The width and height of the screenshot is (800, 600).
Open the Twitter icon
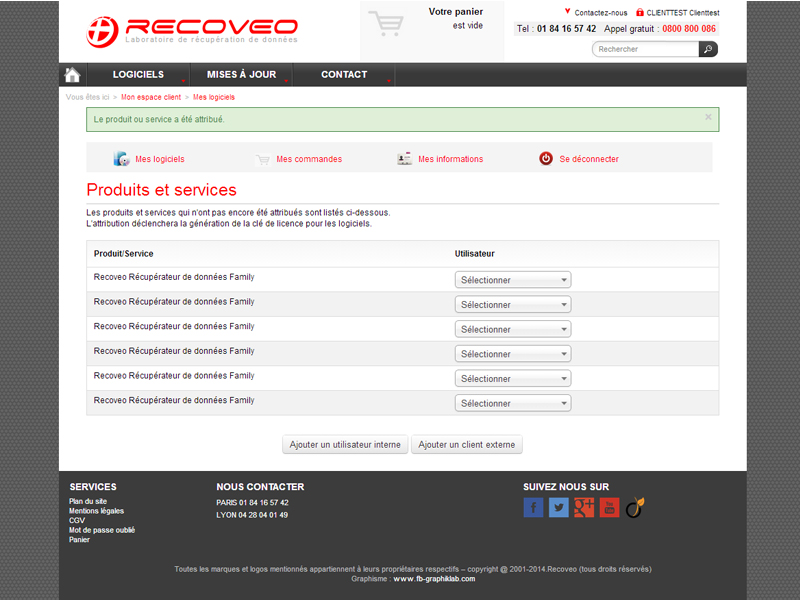point(559,508)
